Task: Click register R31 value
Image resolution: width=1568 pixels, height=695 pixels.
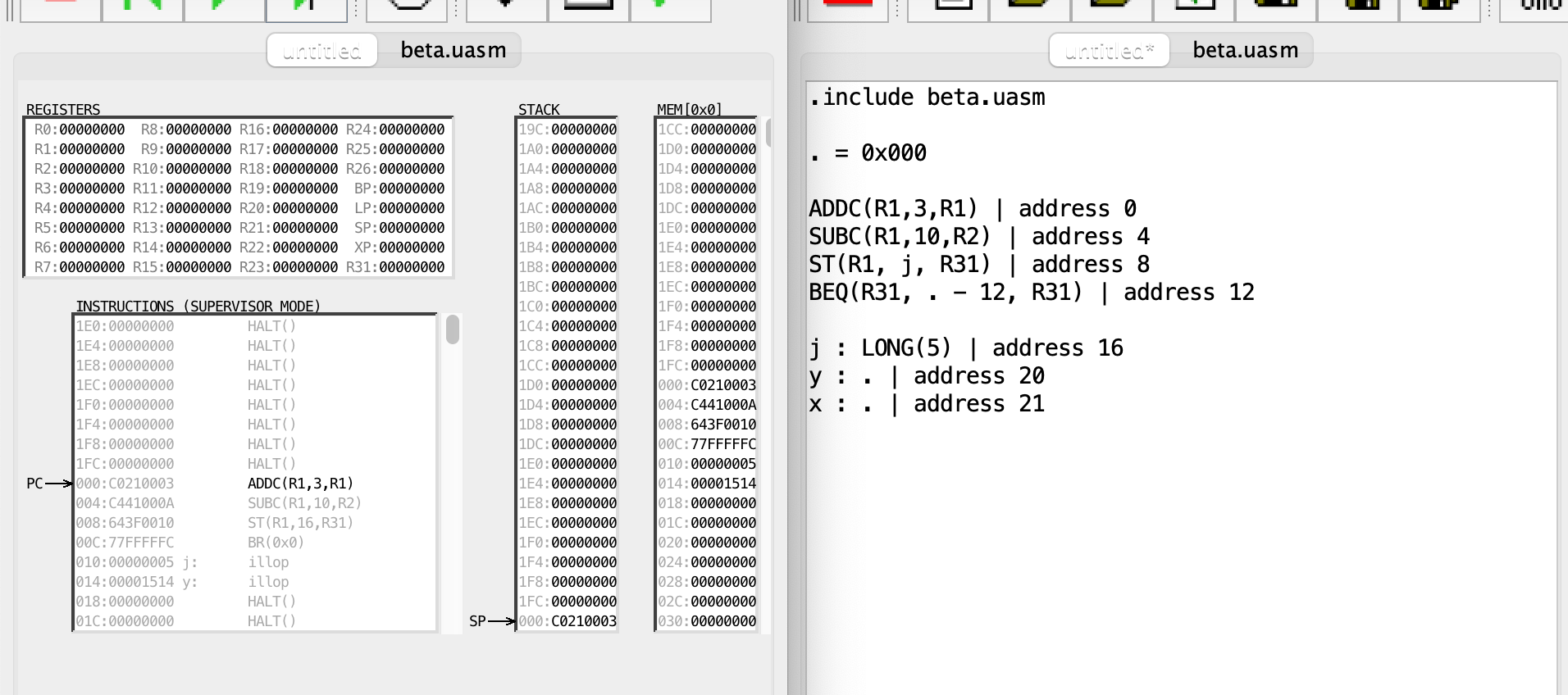Action: click(412, 267)
